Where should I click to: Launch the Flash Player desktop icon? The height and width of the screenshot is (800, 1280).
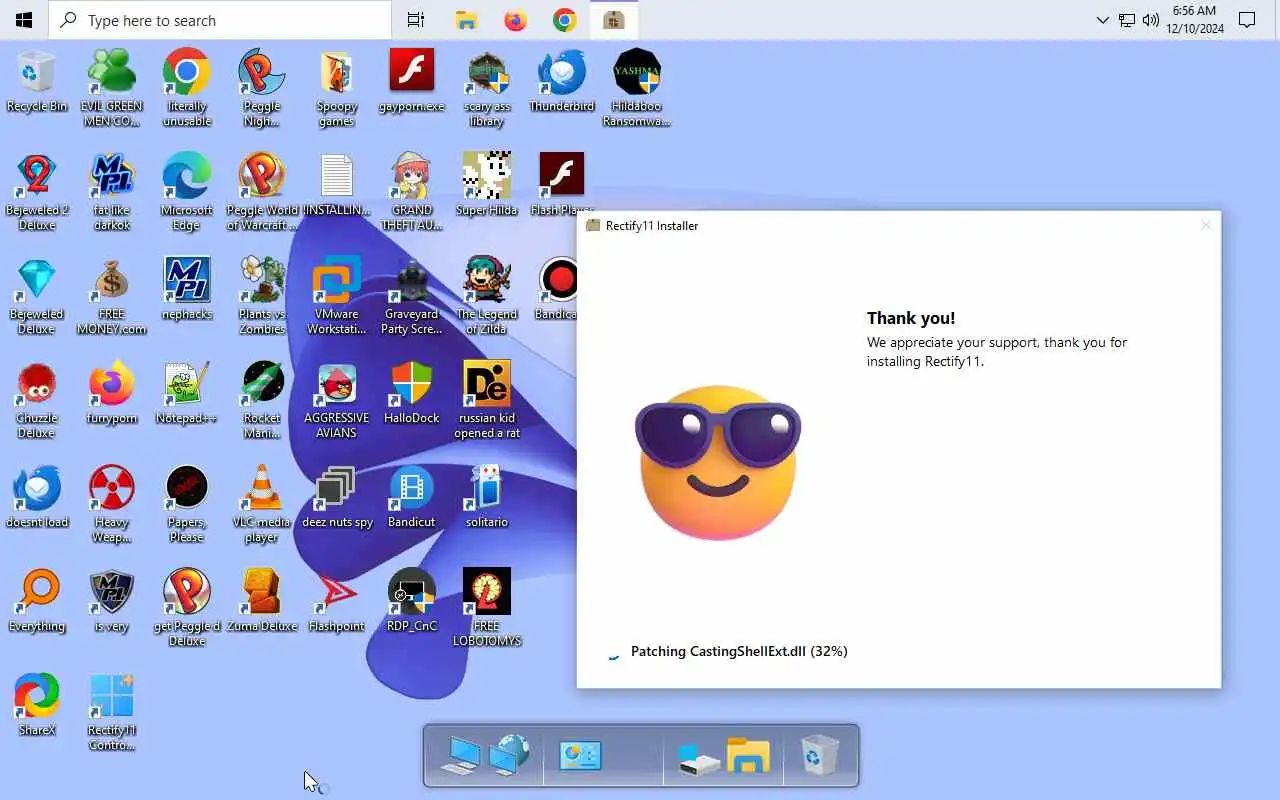tap(562, 186)
